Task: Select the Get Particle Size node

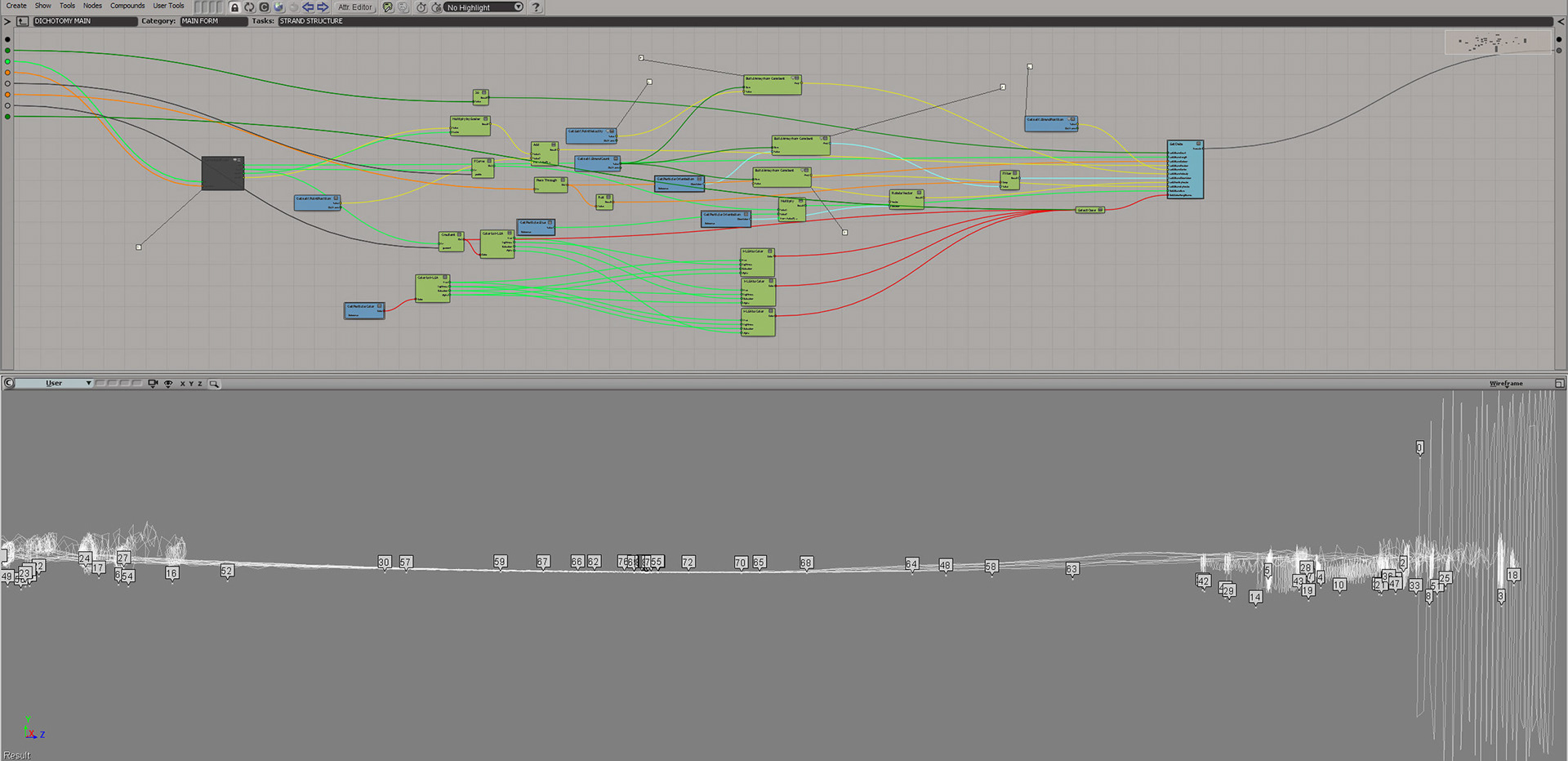Action: click(x=536, y=227)
